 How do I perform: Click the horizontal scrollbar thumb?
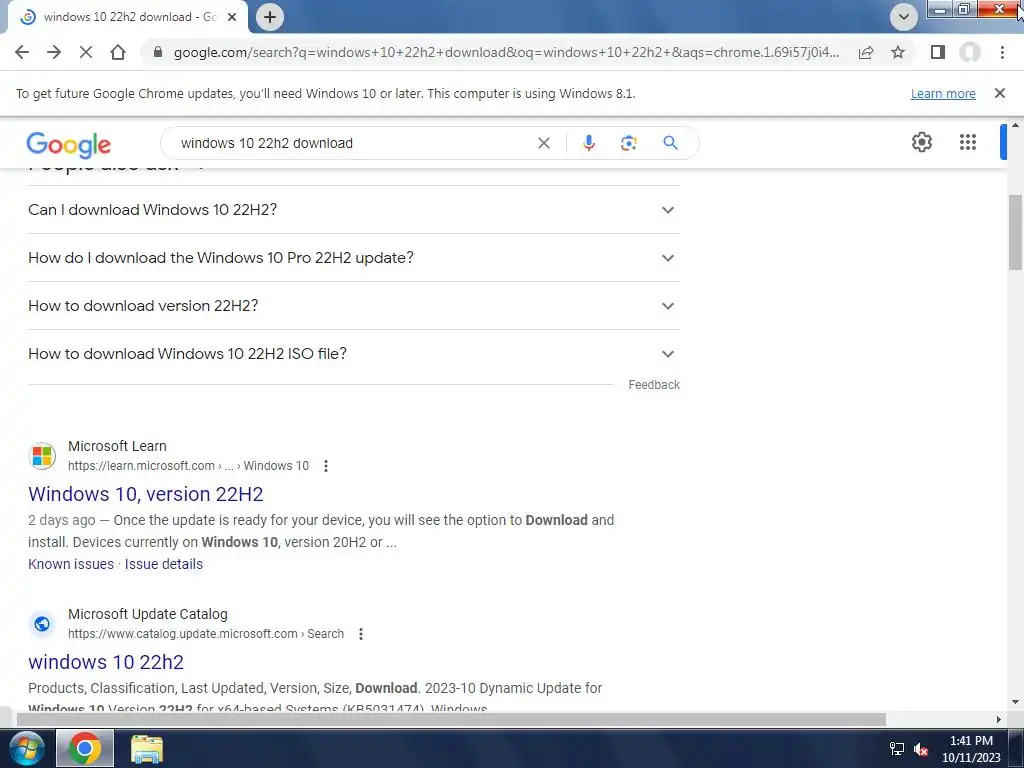point(451,720)
